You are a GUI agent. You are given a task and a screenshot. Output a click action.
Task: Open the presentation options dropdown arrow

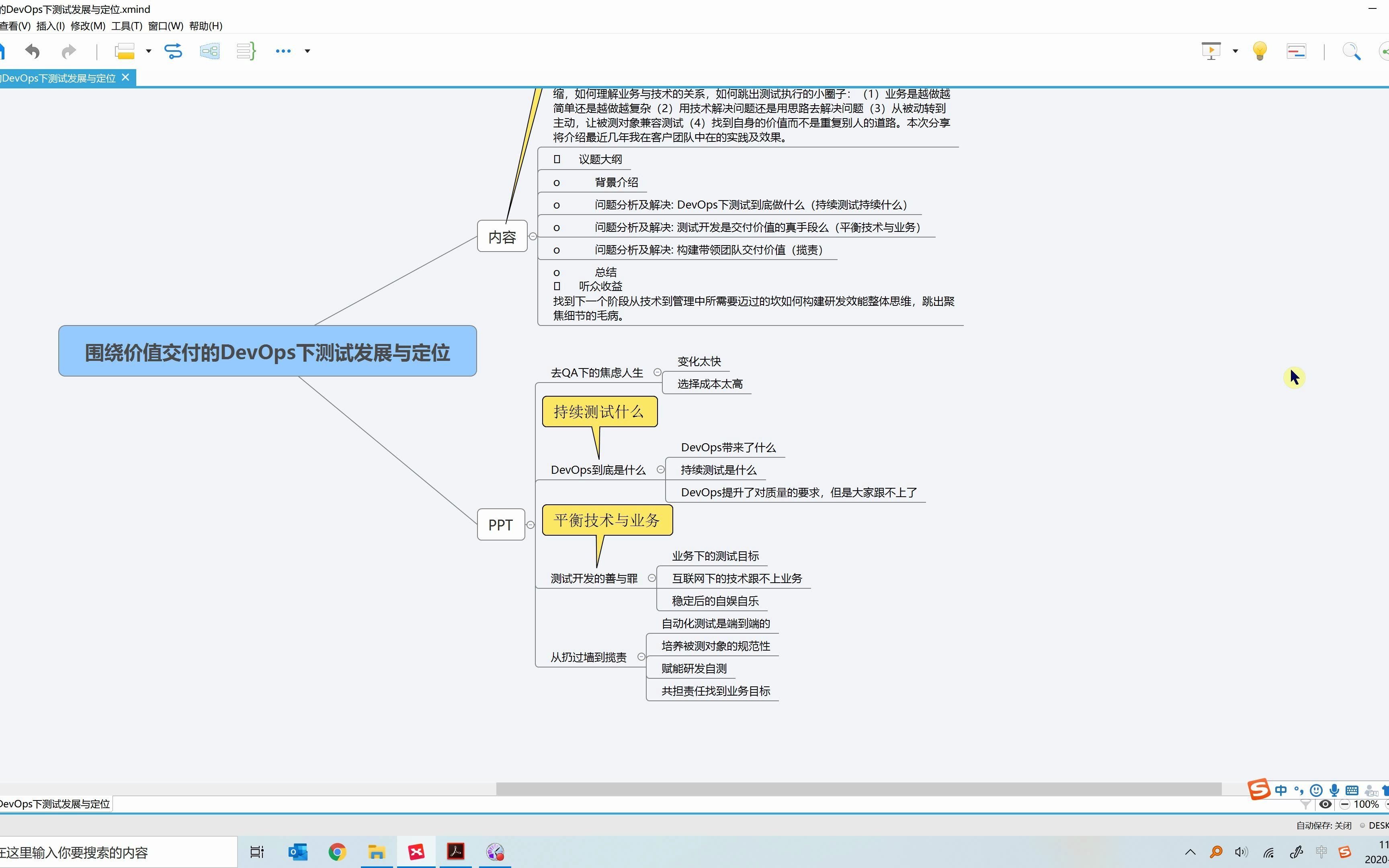pyautogui.click(x=1235, y=51)
